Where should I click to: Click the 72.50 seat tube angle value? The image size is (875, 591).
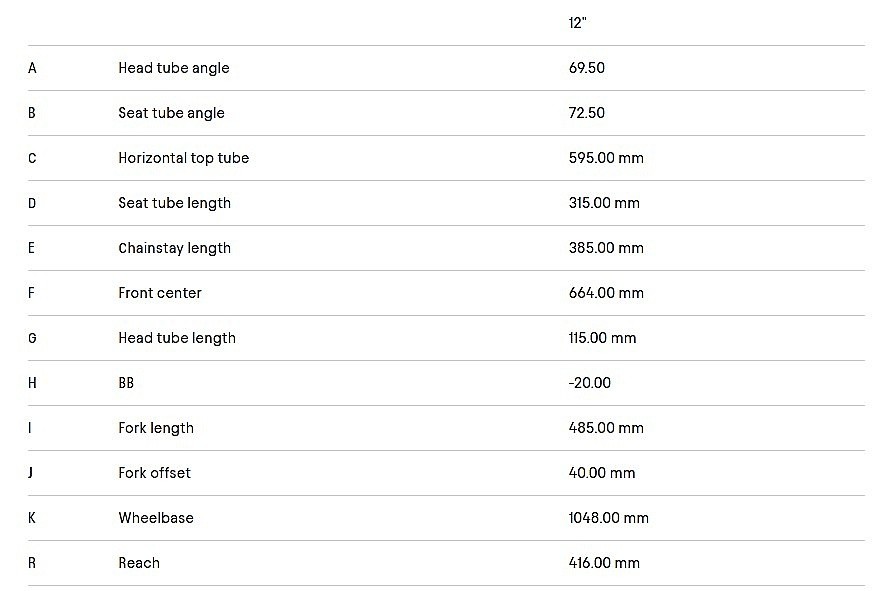pos(586,113)
